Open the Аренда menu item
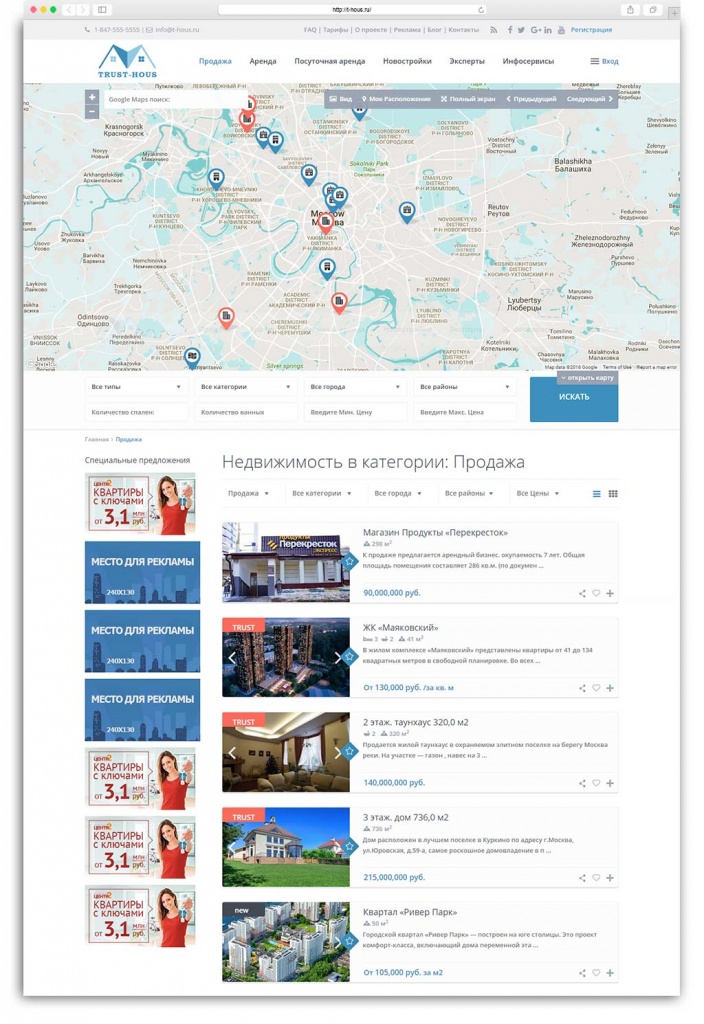704x1024 pixels. click(x=263, y=61)
